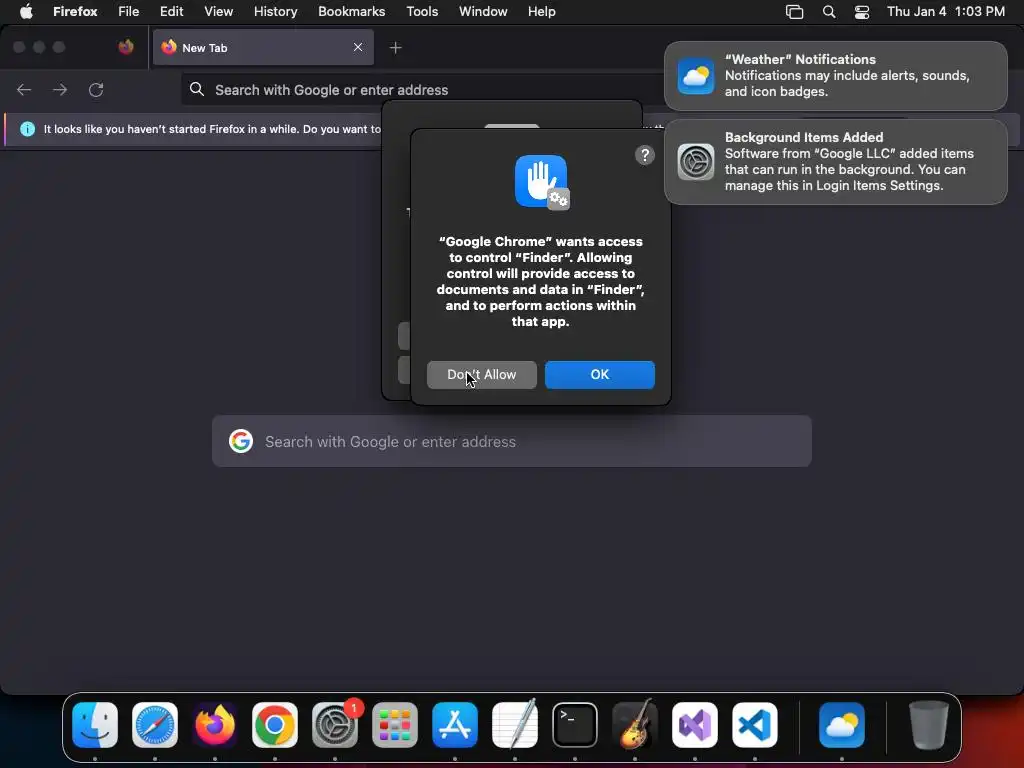1024x768 pixels.
Task: Click the info icon in Firefox notice bar
Action: tap(27, 129)
